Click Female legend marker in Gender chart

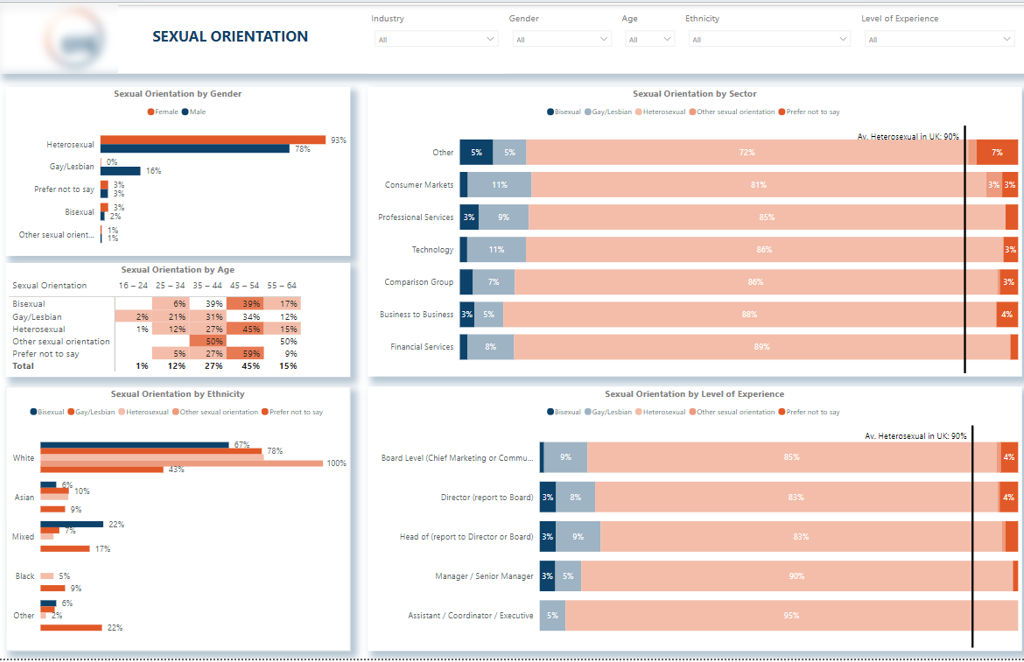(x=150, y=112)
